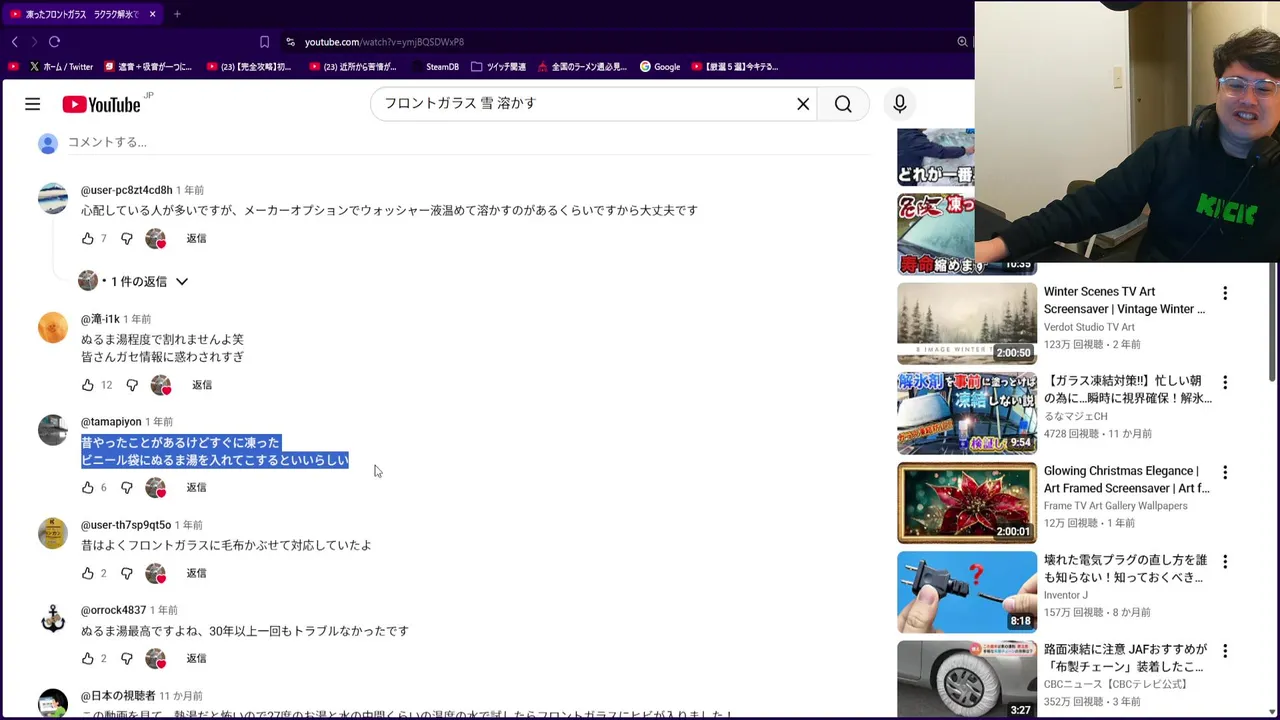The image size is (1280, 720).
Task: Click the youtube.com address bar URL
Action: pyautogui.click(x=384, y=42)
